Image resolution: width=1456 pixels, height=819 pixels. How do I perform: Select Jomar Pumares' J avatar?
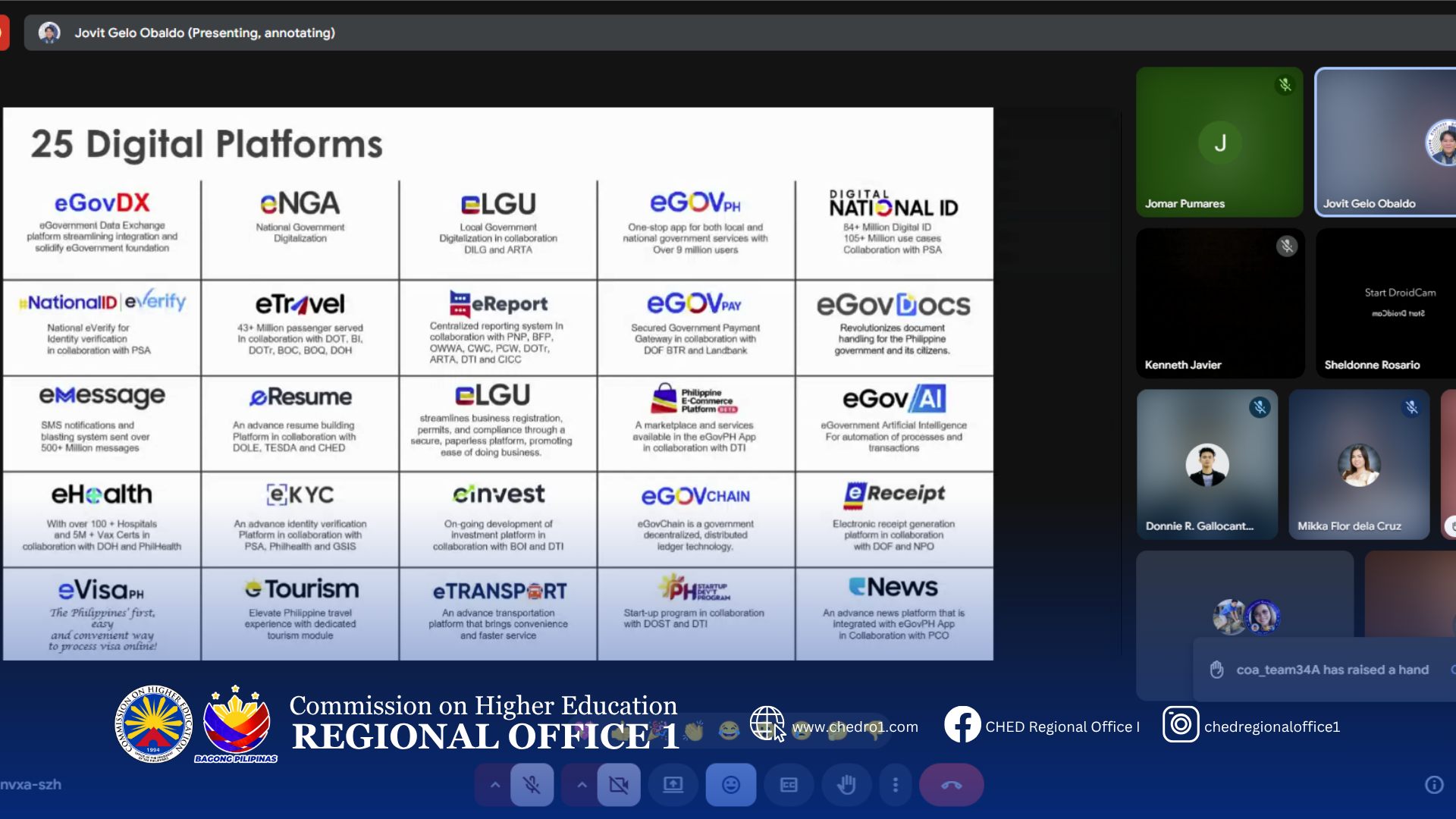click(x=1219, y=143)
